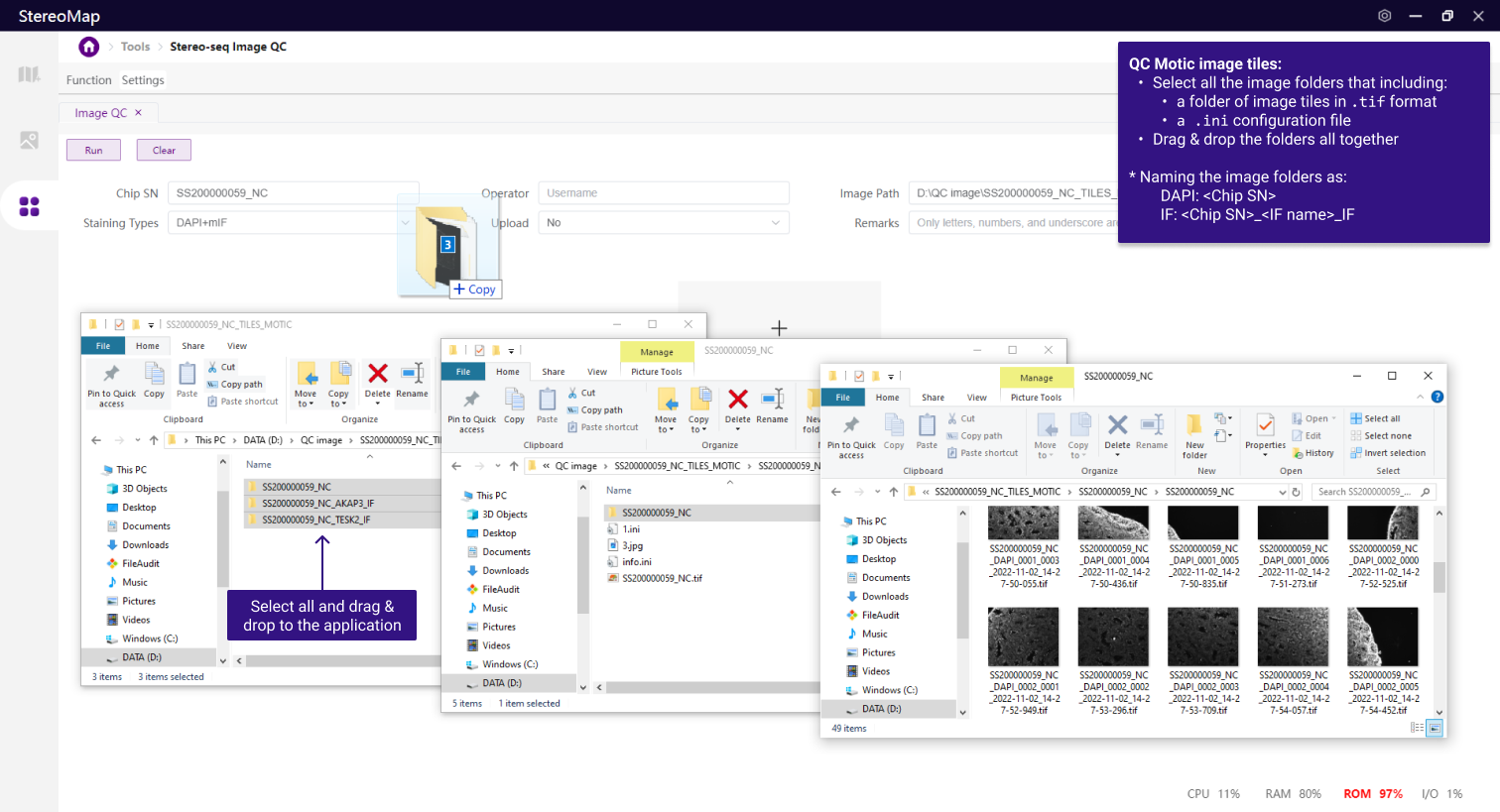Screen dimensions: 1500x812
Task: Select the image gallery icon in left sidebar
Action: [29, 141]
